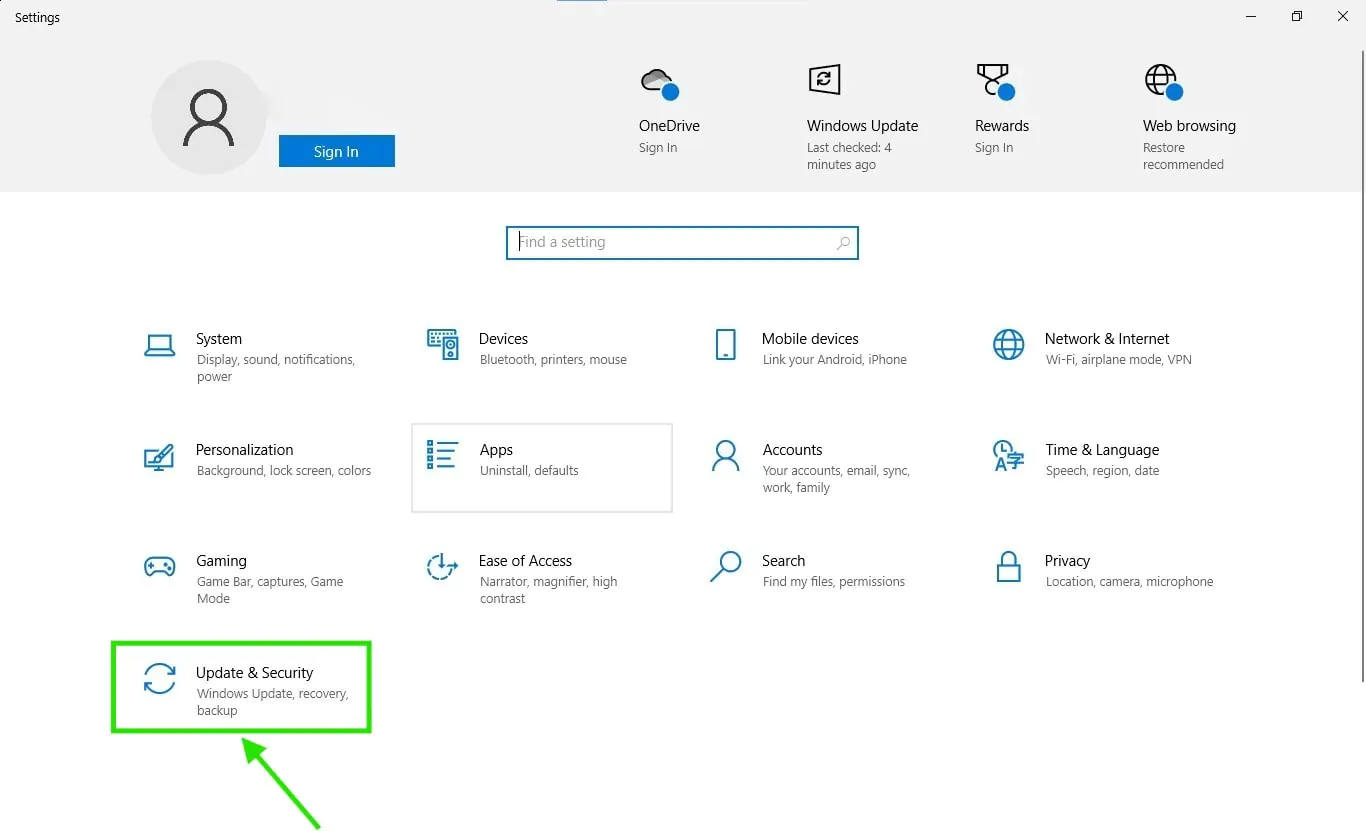This screenshot has height=831, width=1366.
Task: Open the Apps settings tile
Action: (x=542, y=468)
